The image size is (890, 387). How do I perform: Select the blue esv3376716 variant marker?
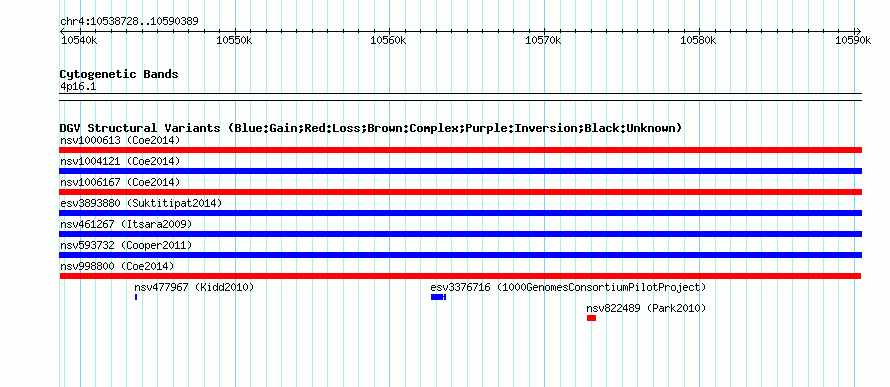(x=438, y=297)
